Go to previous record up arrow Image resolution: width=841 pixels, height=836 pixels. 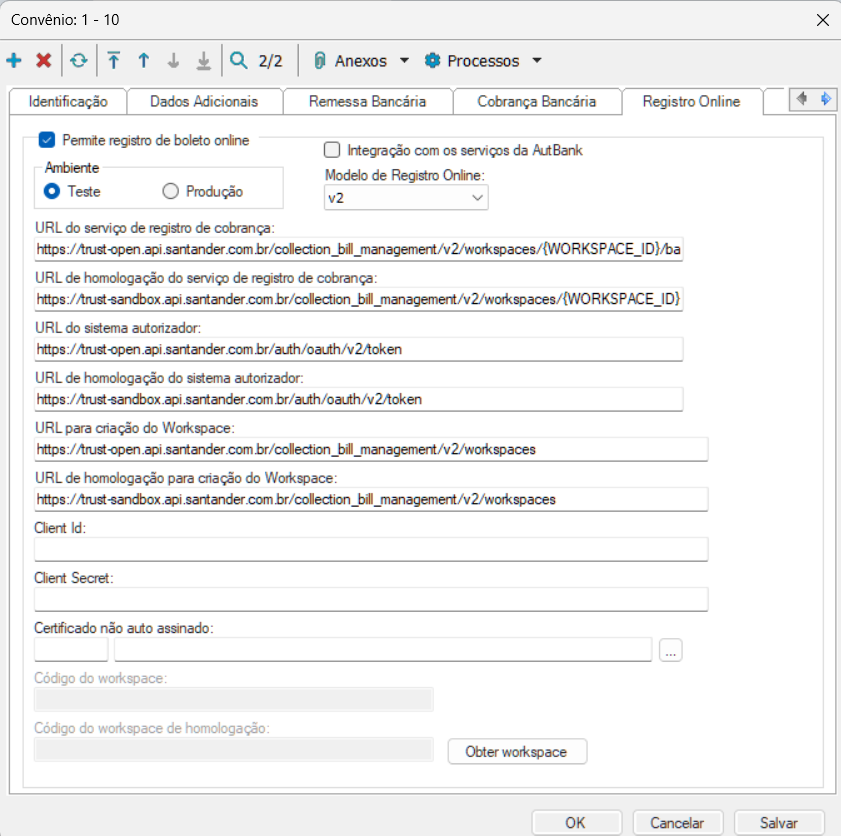tap(144, 61)
